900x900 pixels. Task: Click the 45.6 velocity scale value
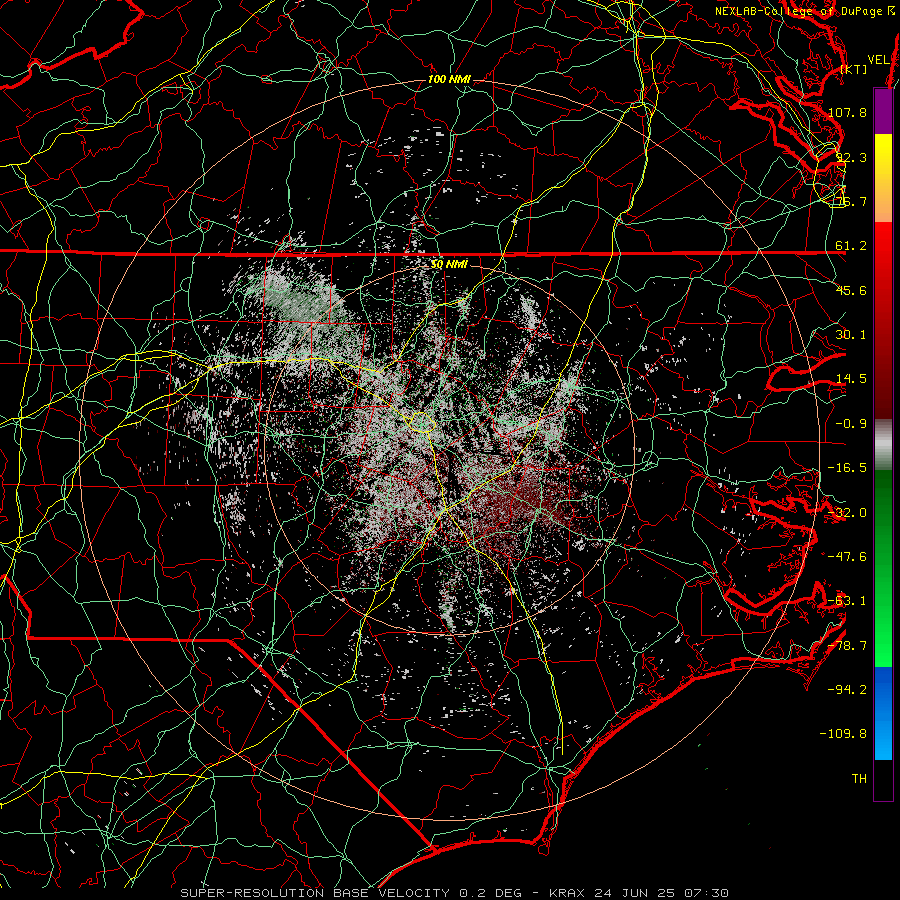[x=851, y=290]
